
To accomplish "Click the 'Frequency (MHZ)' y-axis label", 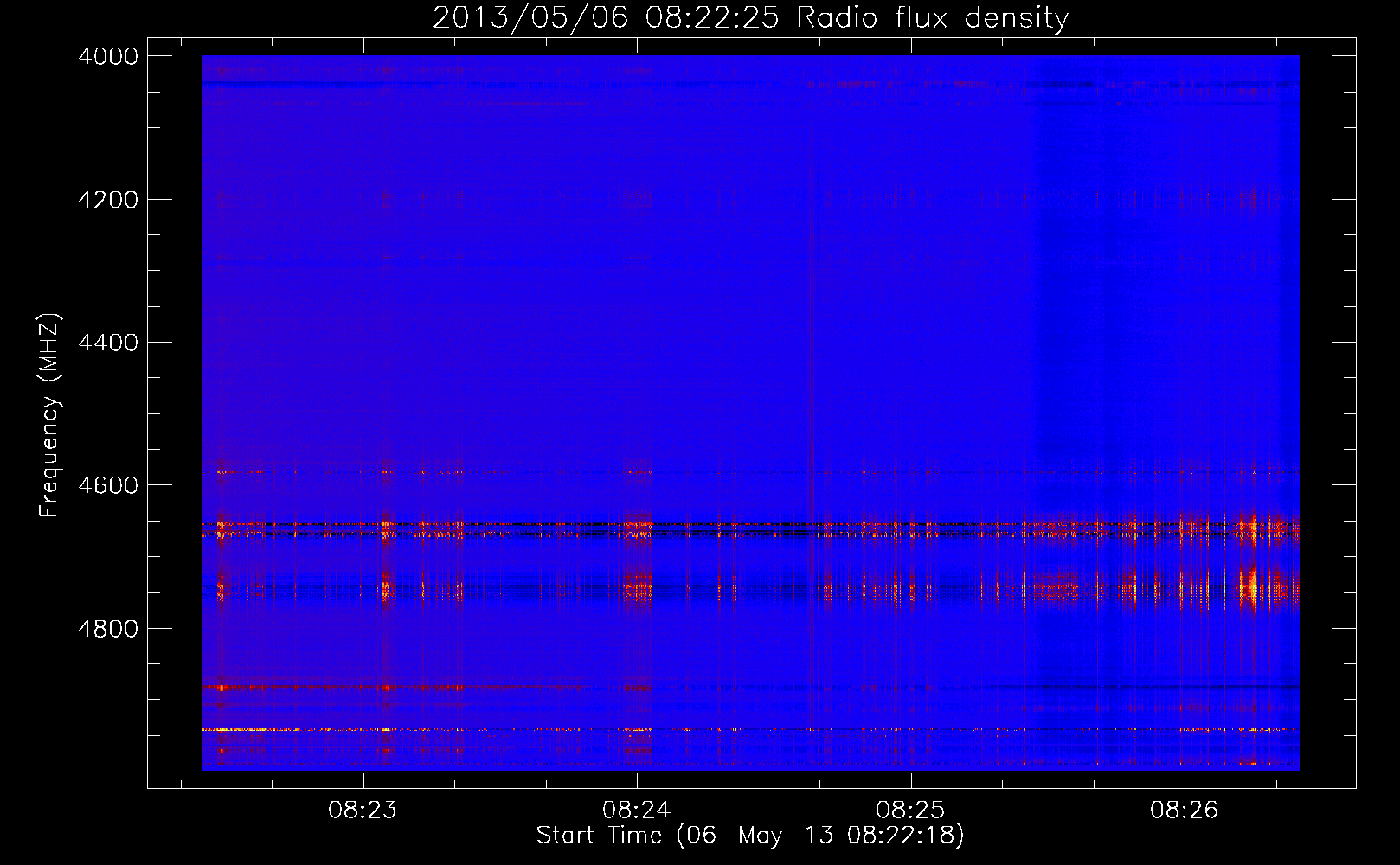I will coord(50,415).
